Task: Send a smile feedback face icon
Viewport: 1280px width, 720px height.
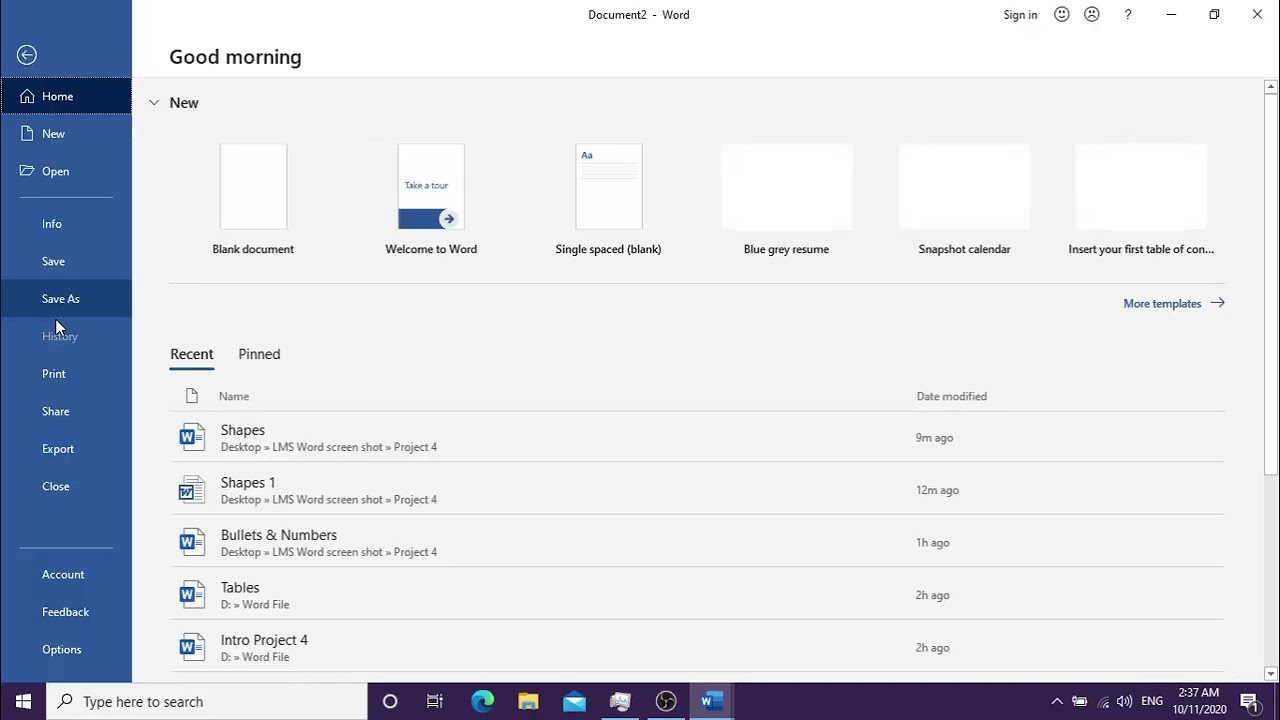Action: click(x=1062, y=15)
